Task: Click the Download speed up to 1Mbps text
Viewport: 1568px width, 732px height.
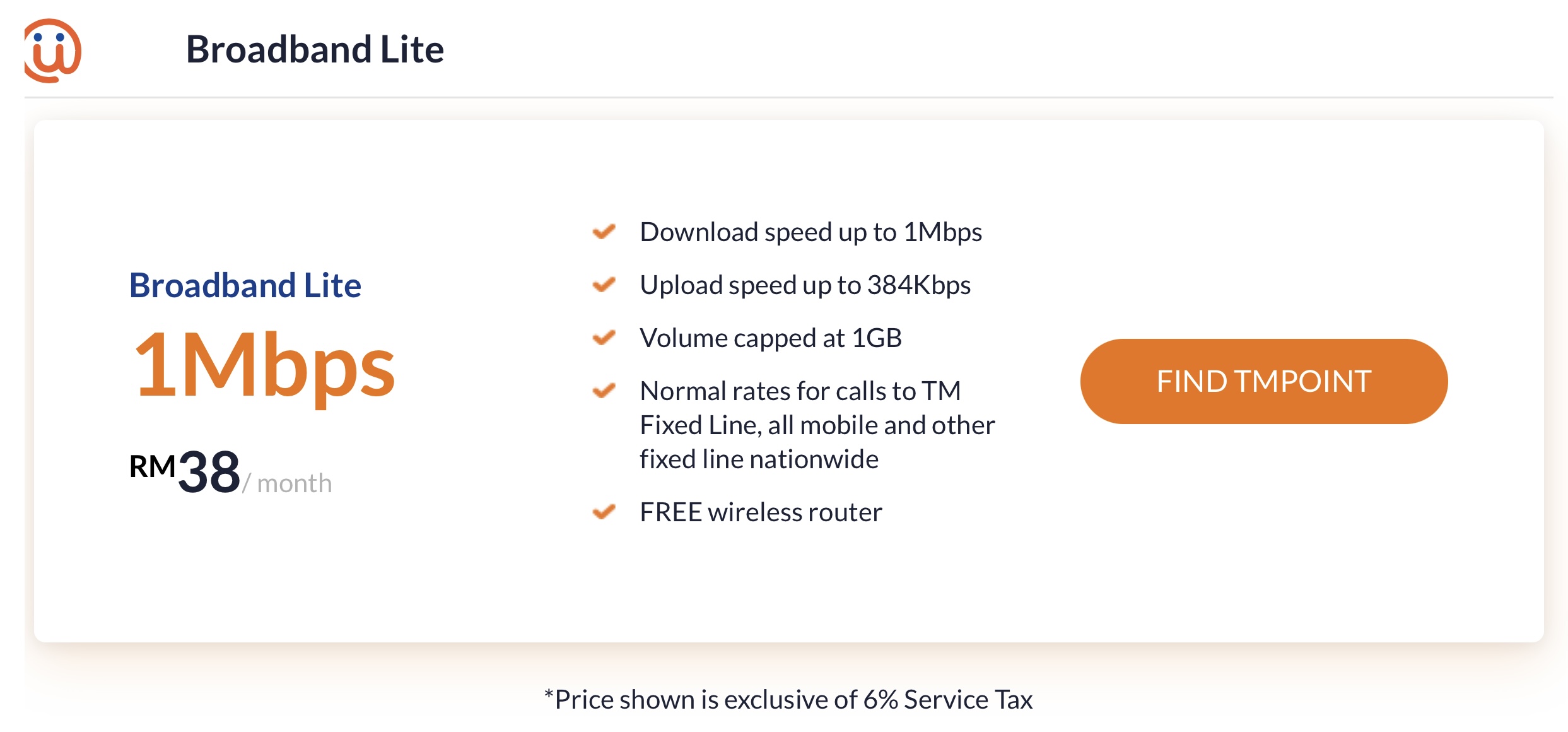Action: click(x=810, y=232)
